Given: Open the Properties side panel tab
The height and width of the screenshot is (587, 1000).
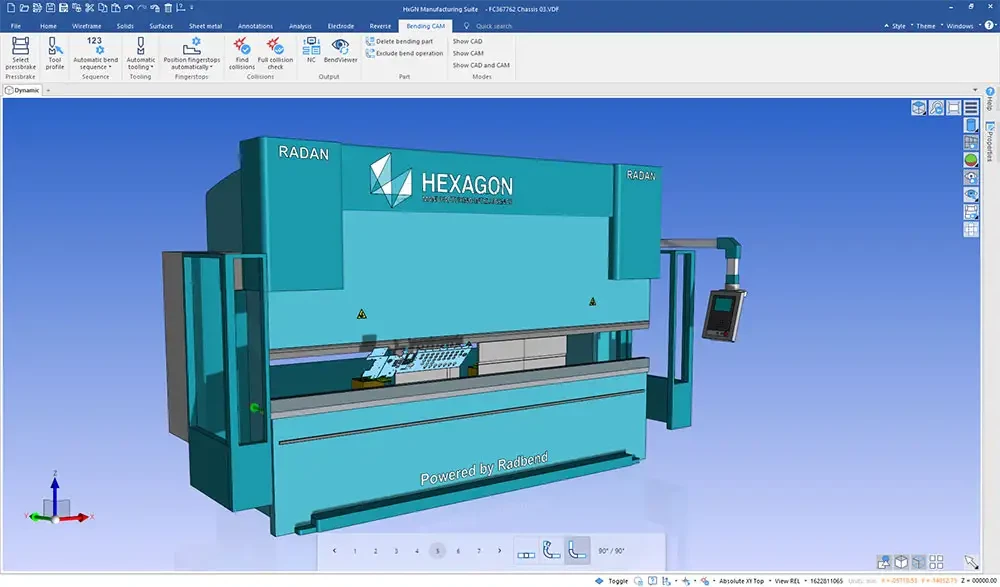Looking at the screenshot, I should pos(990,140).
